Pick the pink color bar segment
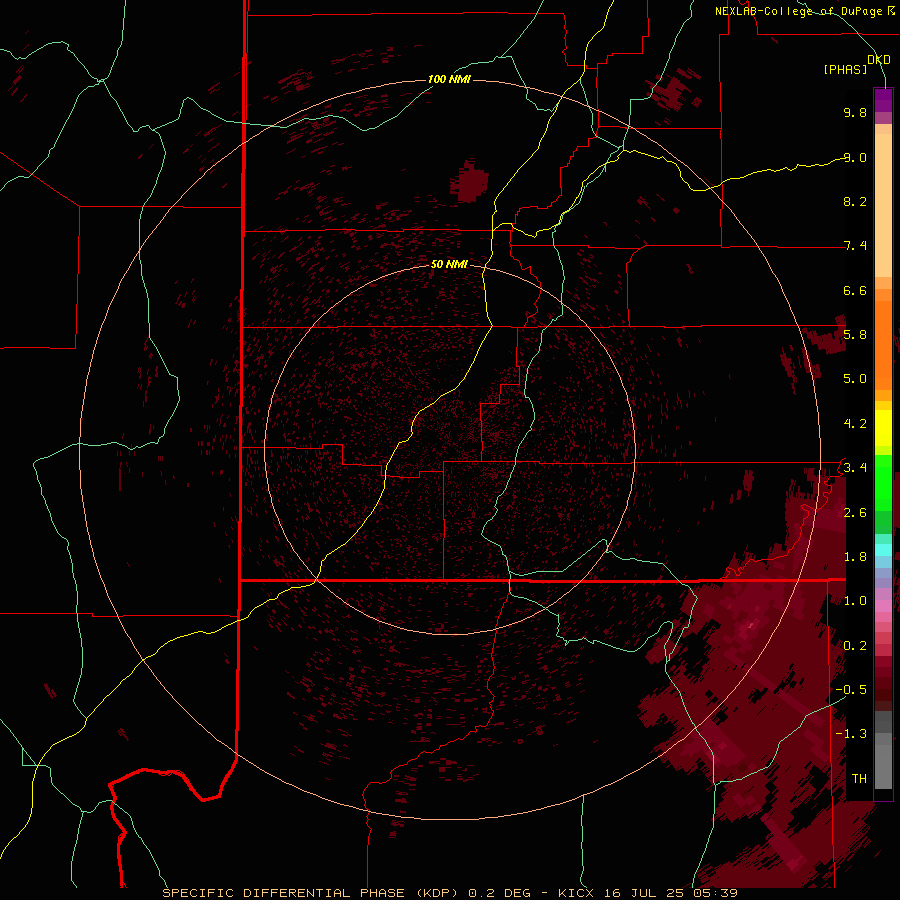Viewport: 900px width, 900px height. click(883, 606)
